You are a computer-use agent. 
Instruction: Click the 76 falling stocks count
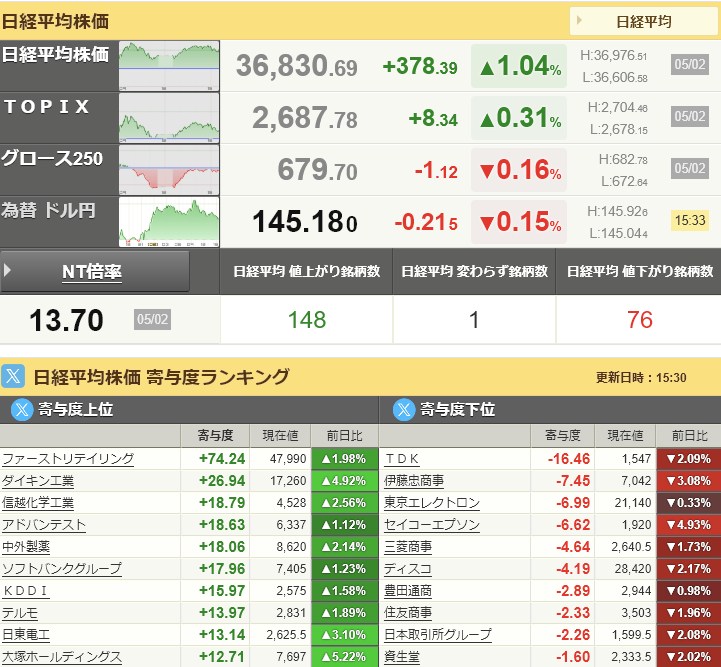[640, 320]
